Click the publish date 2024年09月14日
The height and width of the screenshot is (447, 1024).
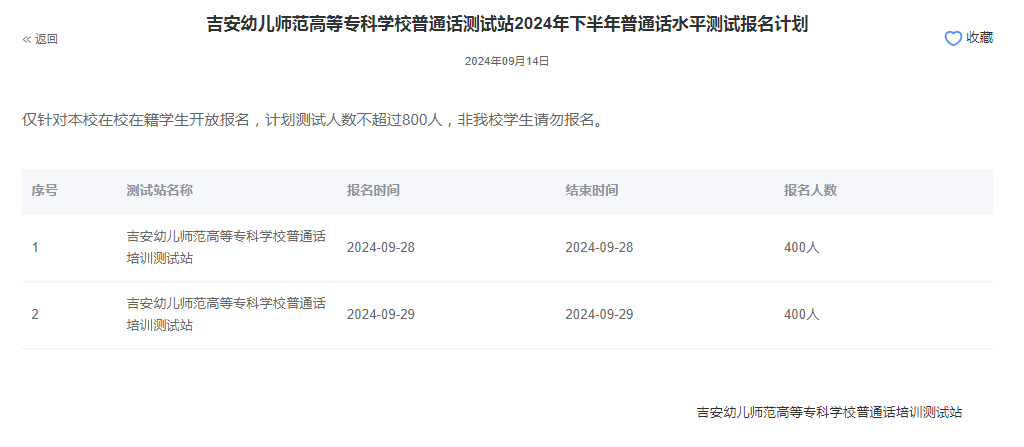(x=507, y=61)
